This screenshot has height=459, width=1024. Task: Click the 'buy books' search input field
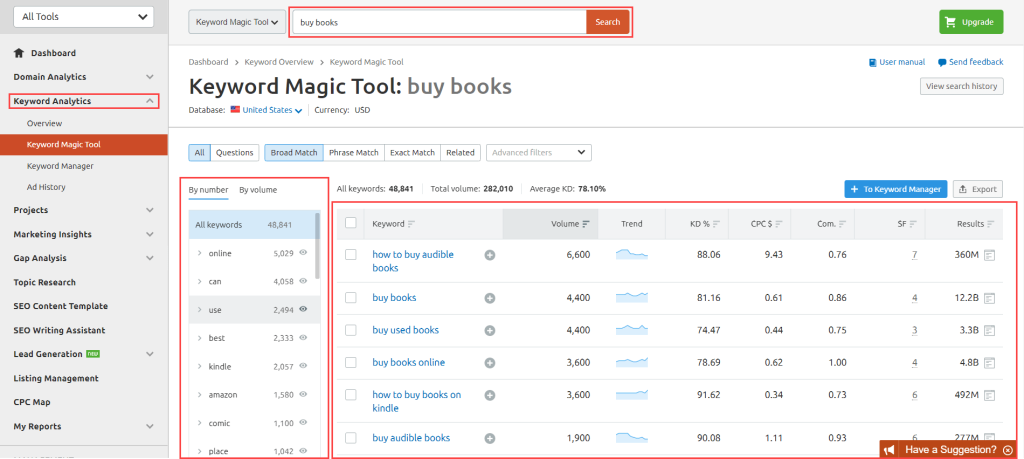pyautogui.click(x=440, y=22)
